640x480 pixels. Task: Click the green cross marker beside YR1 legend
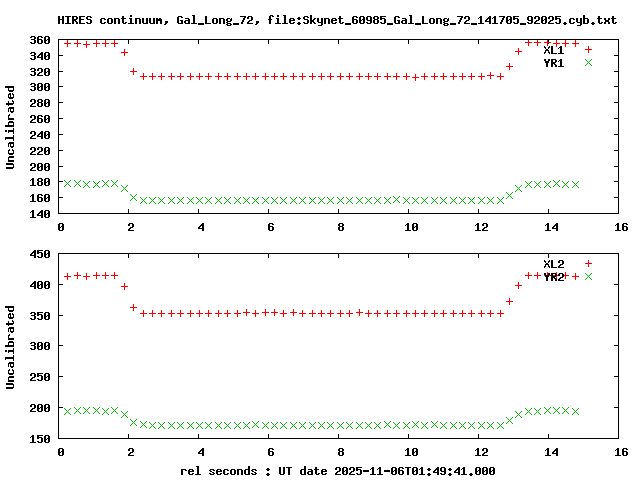click(588, 62)
